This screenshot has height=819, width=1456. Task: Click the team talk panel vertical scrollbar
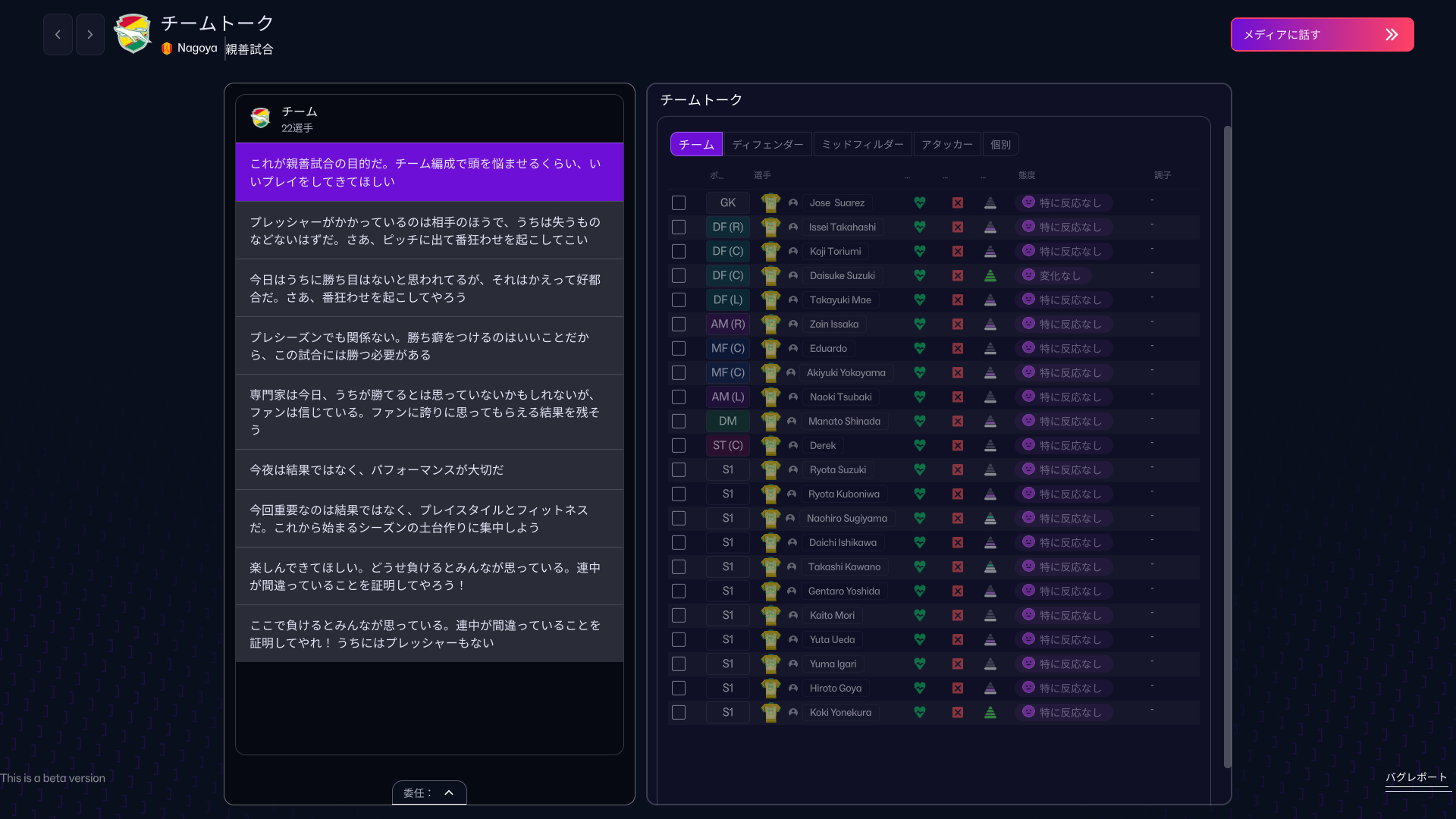(x=1228, y=447)
